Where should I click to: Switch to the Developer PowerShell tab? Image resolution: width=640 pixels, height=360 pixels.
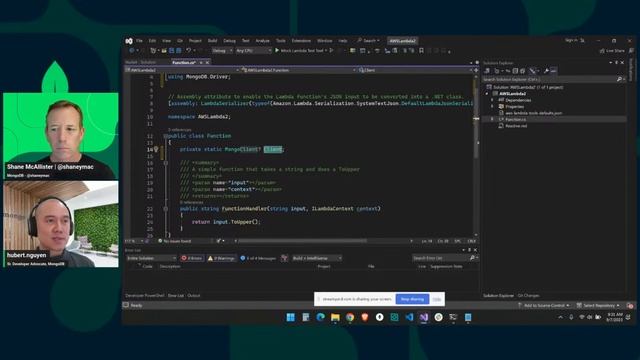[145, 296]
